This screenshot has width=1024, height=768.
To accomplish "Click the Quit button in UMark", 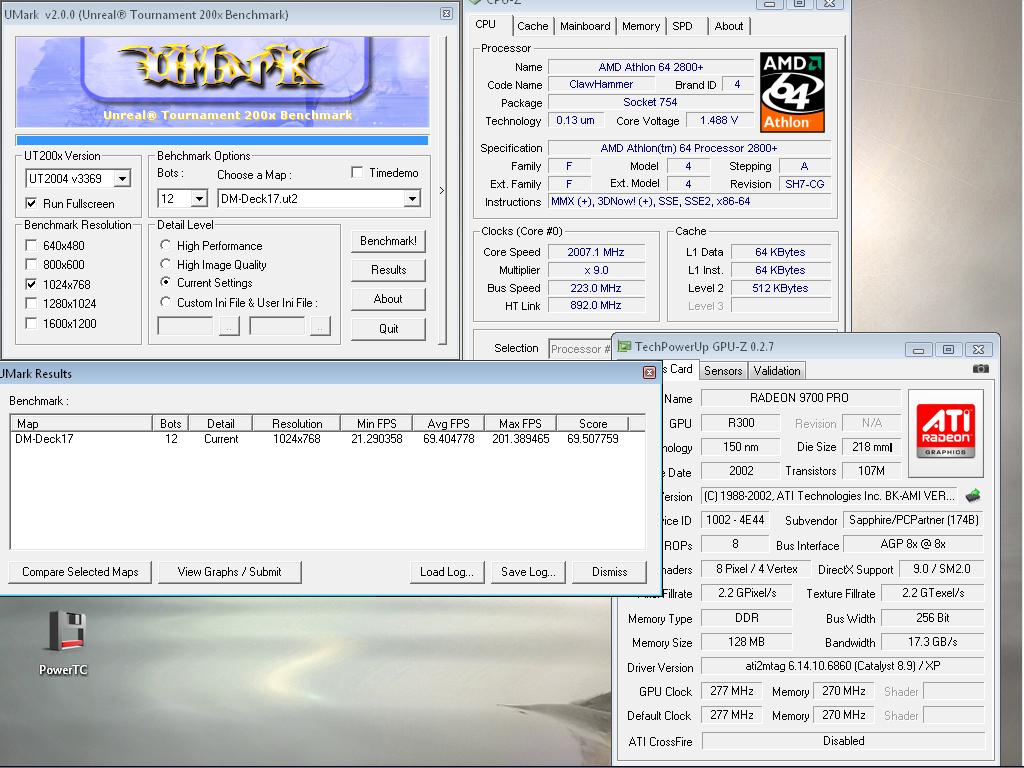I will click(388, 328).
